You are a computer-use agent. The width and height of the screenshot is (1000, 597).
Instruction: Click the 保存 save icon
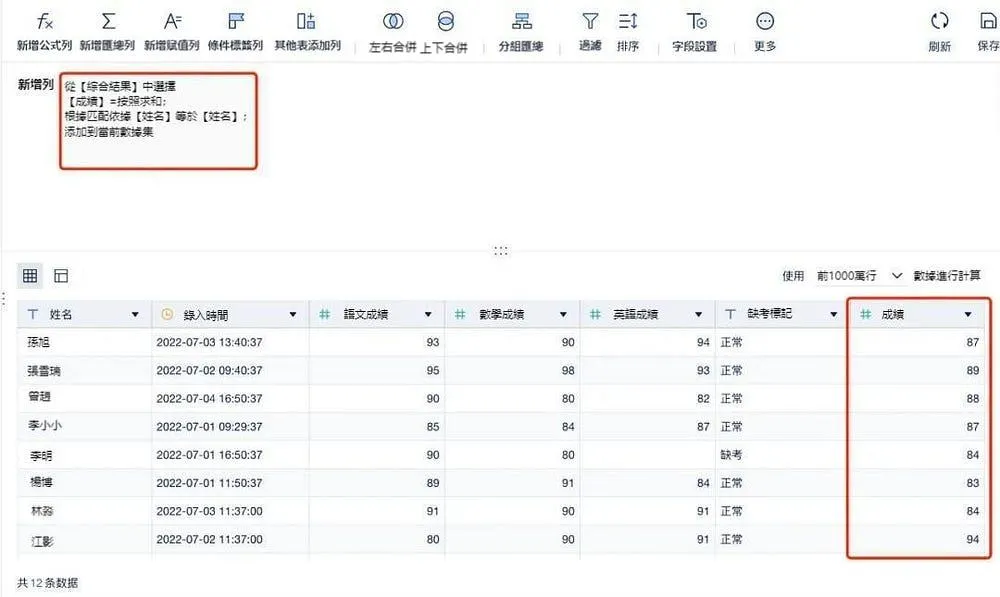(x=988, y=21)
